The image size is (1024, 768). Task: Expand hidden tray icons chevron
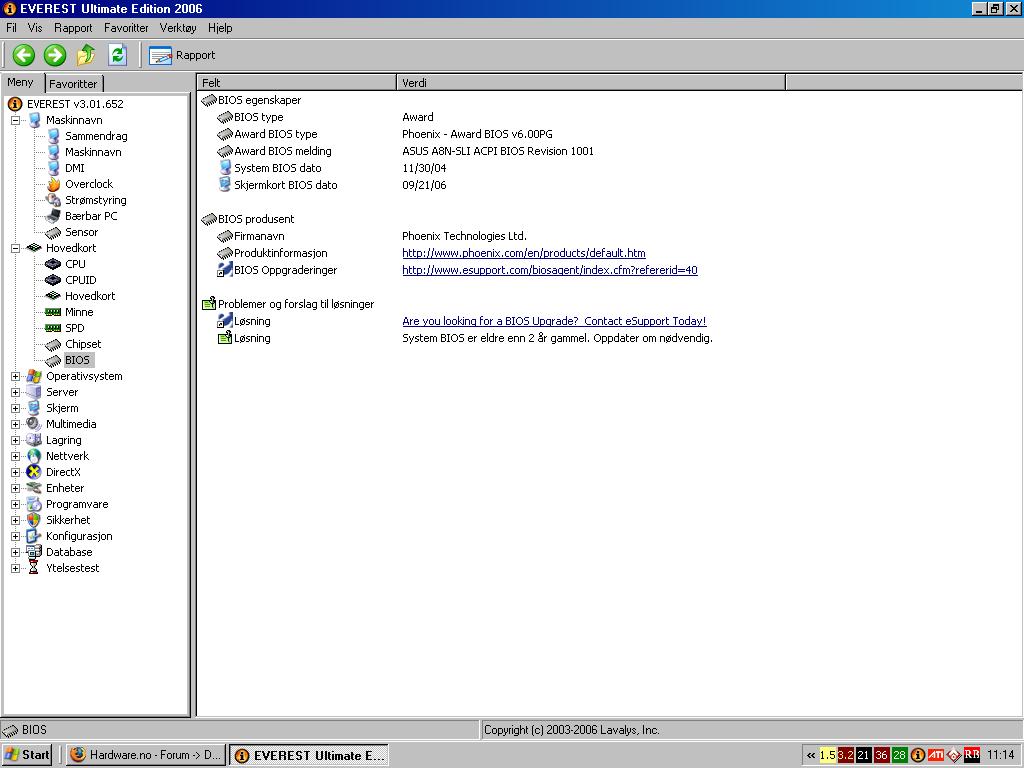[x=810, y=755]
